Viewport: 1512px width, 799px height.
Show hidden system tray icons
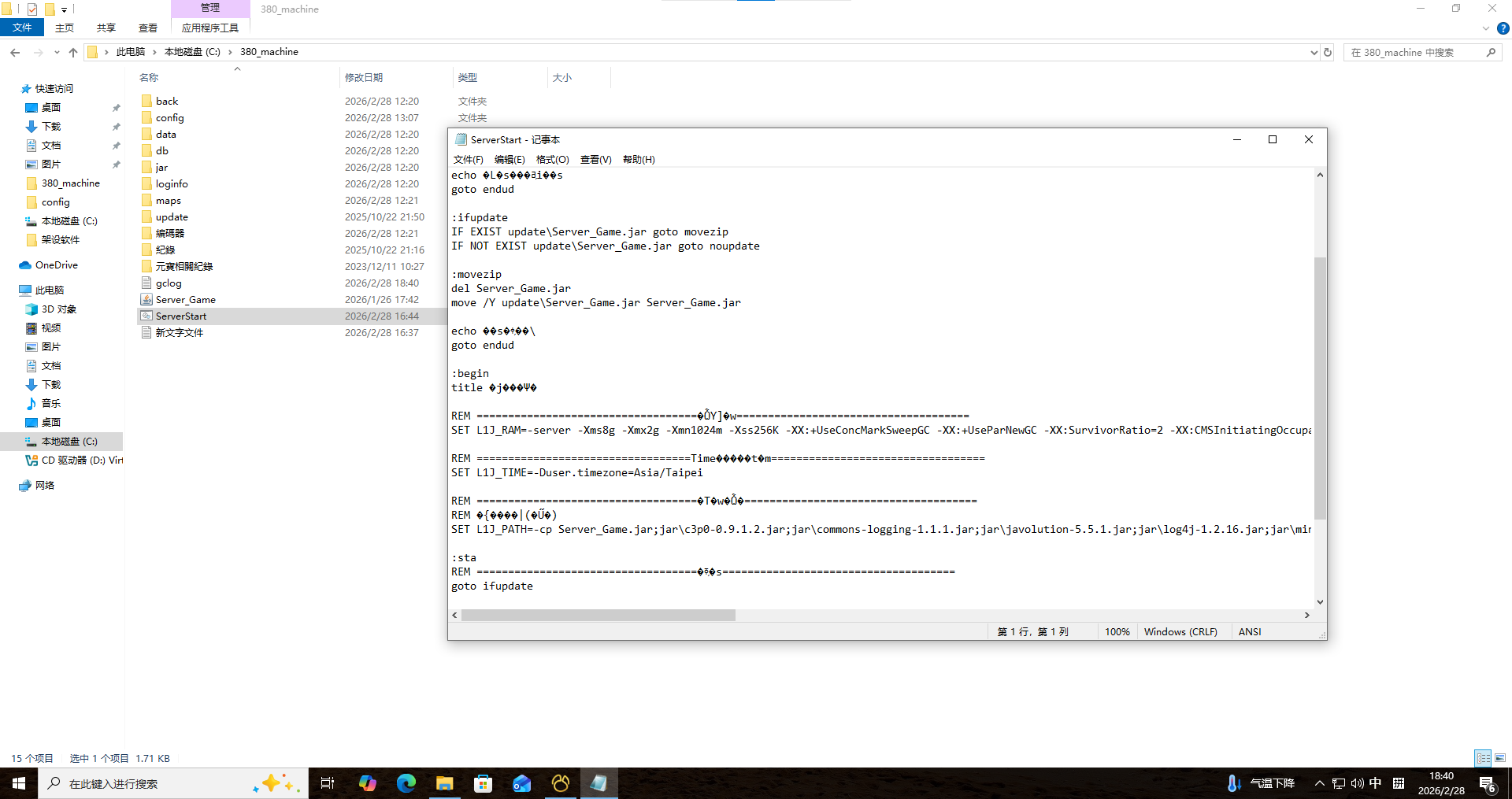pyautogui.click(x=1319, y=783)
